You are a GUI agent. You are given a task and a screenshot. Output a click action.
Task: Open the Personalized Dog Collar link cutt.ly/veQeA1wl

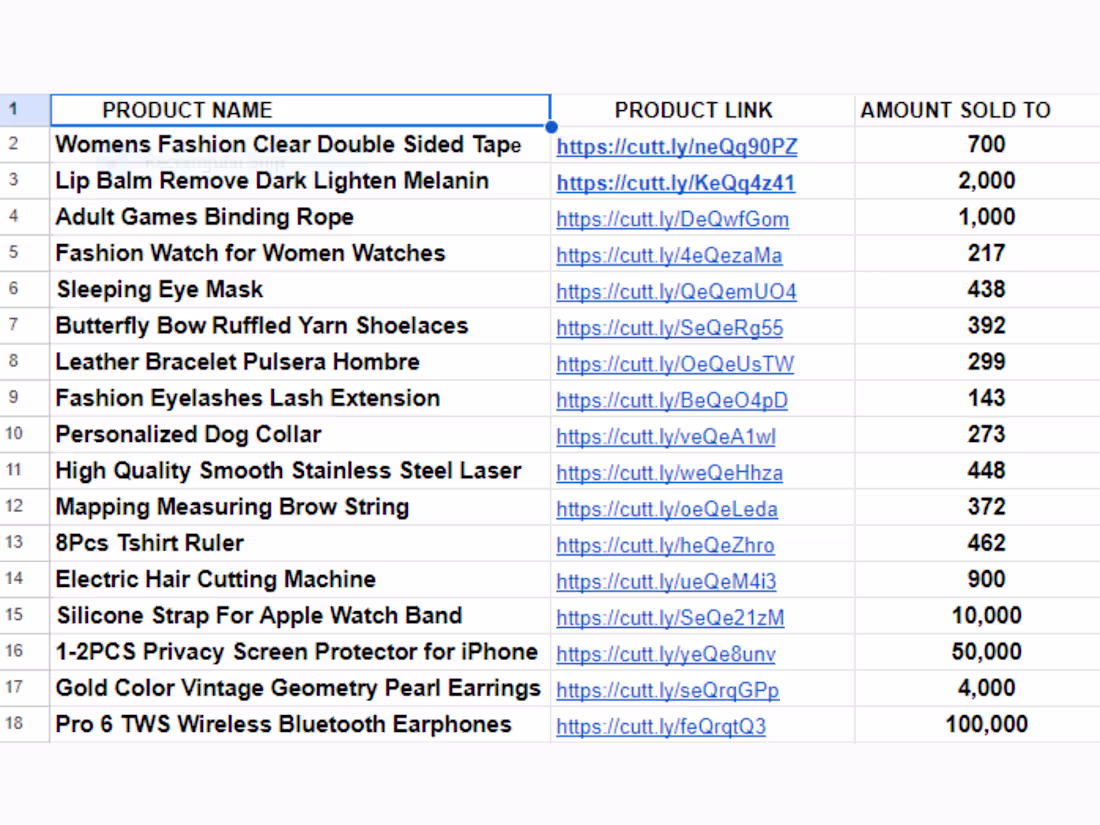point(666,436)
